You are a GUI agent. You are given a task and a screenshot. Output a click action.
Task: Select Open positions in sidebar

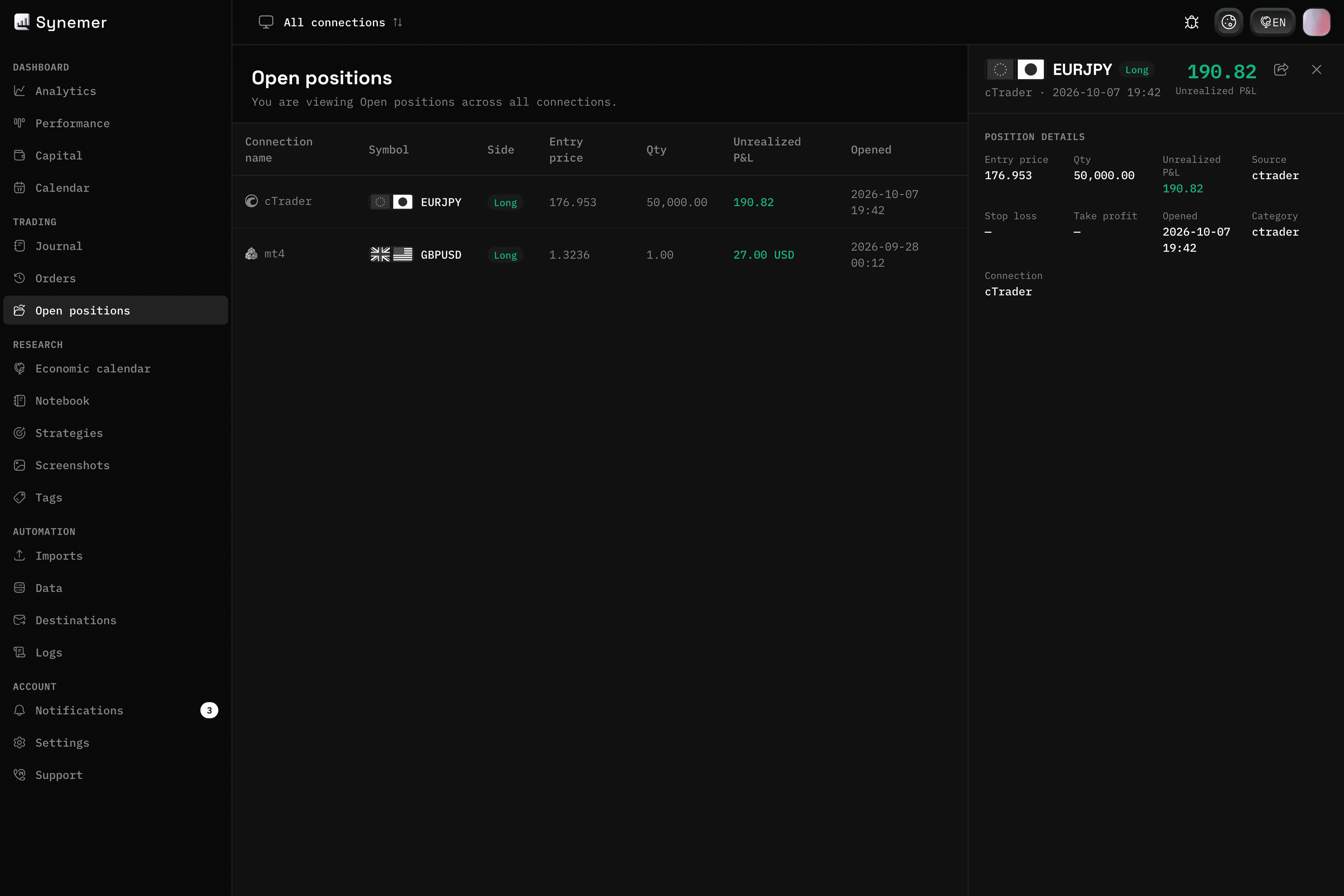point(115,310)
